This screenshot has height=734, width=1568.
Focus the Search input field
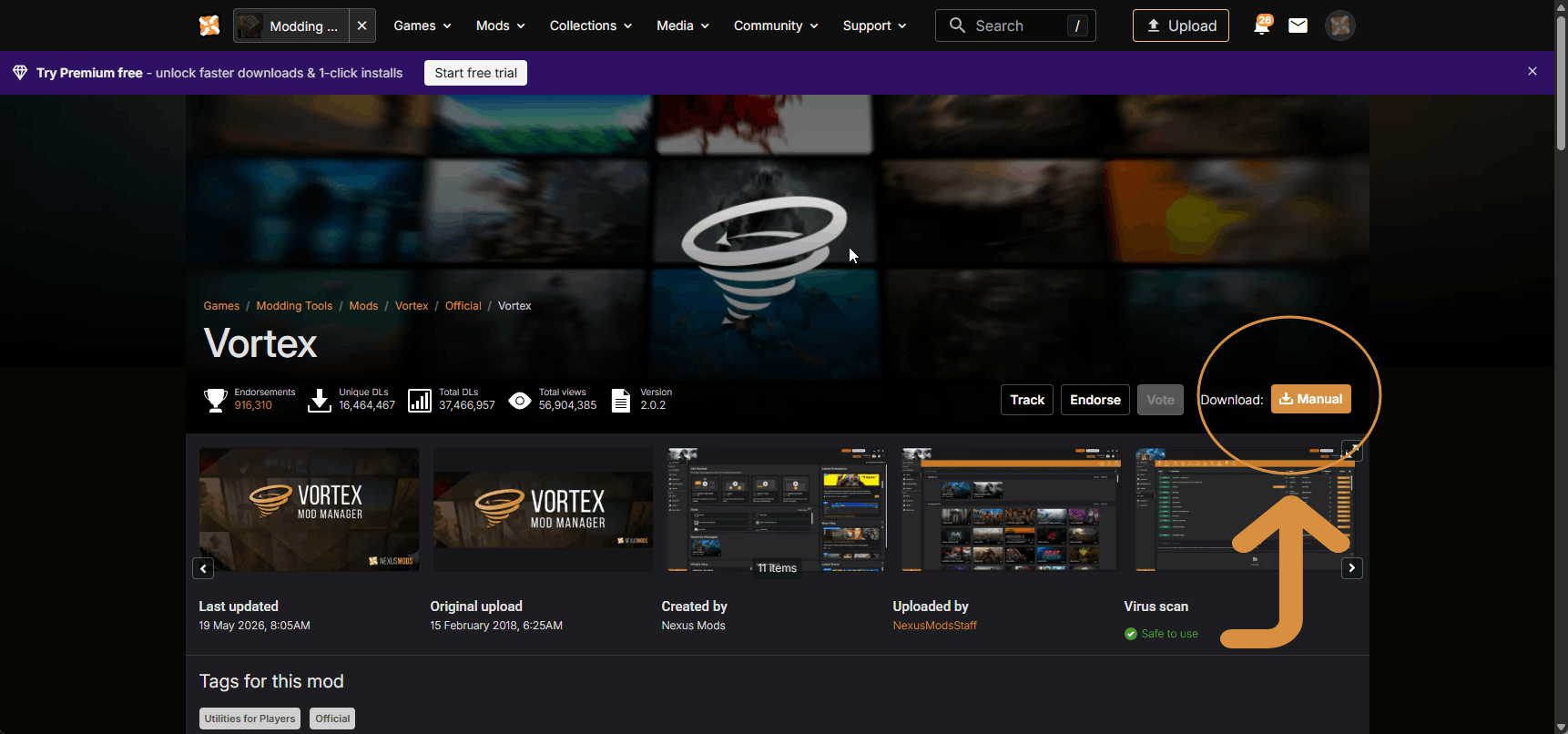1015,25
